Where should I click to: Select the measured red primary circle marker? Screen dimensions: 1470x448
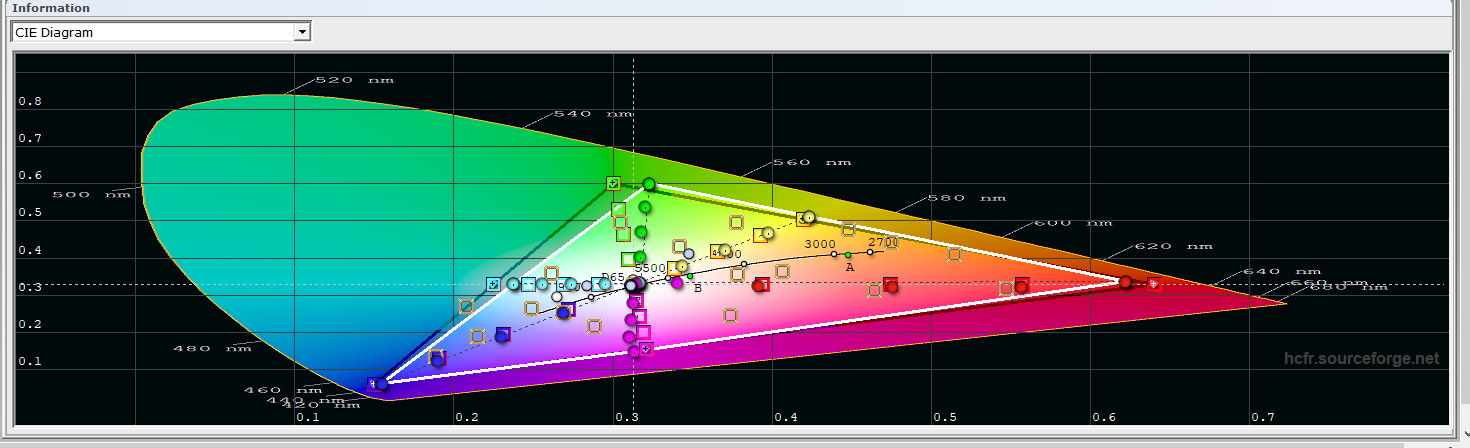[x=1125, y=282]
